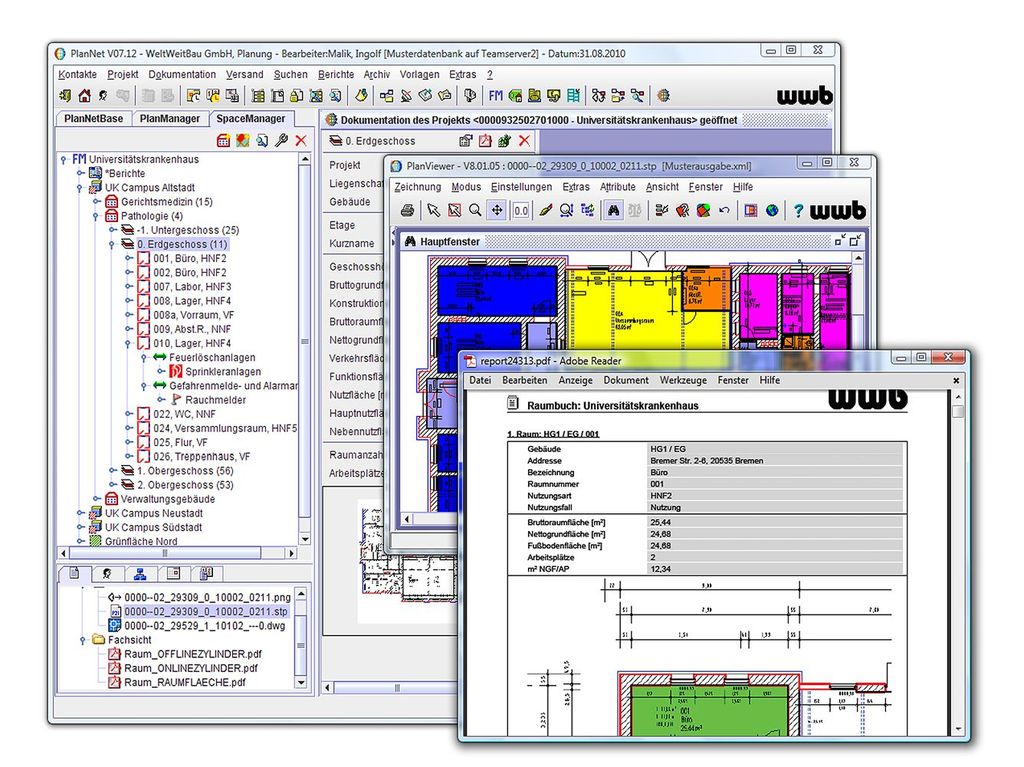Click the four-arrow pan tool in PlanViewer
Screen dimensions: 1024x767
(x=497, y=210)
